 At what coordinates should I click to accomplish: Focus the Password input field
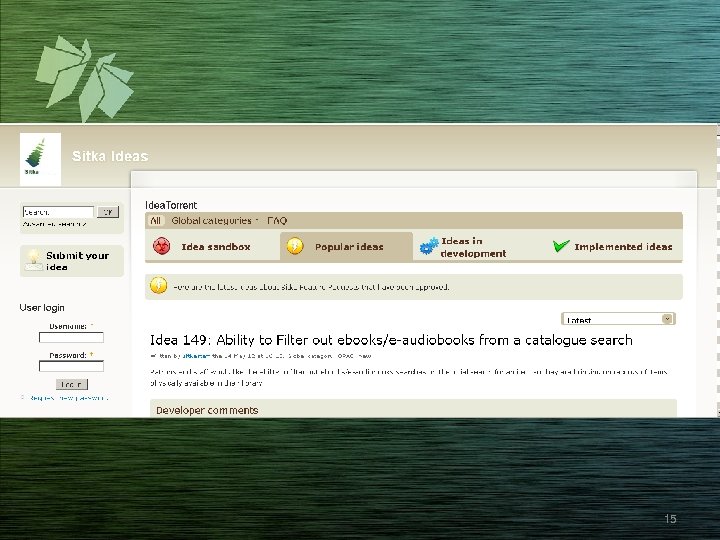pyautogui.click(x=71, y=366)
